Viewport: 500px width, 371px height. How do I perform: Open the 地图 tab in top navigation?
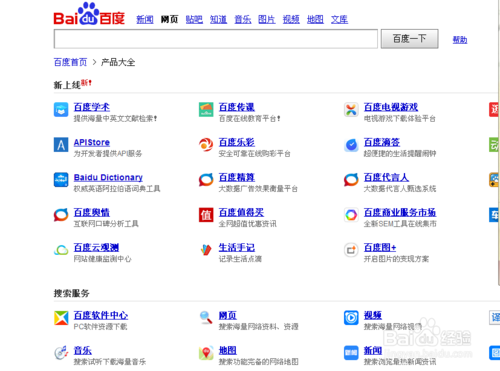[x=315, y=19]
